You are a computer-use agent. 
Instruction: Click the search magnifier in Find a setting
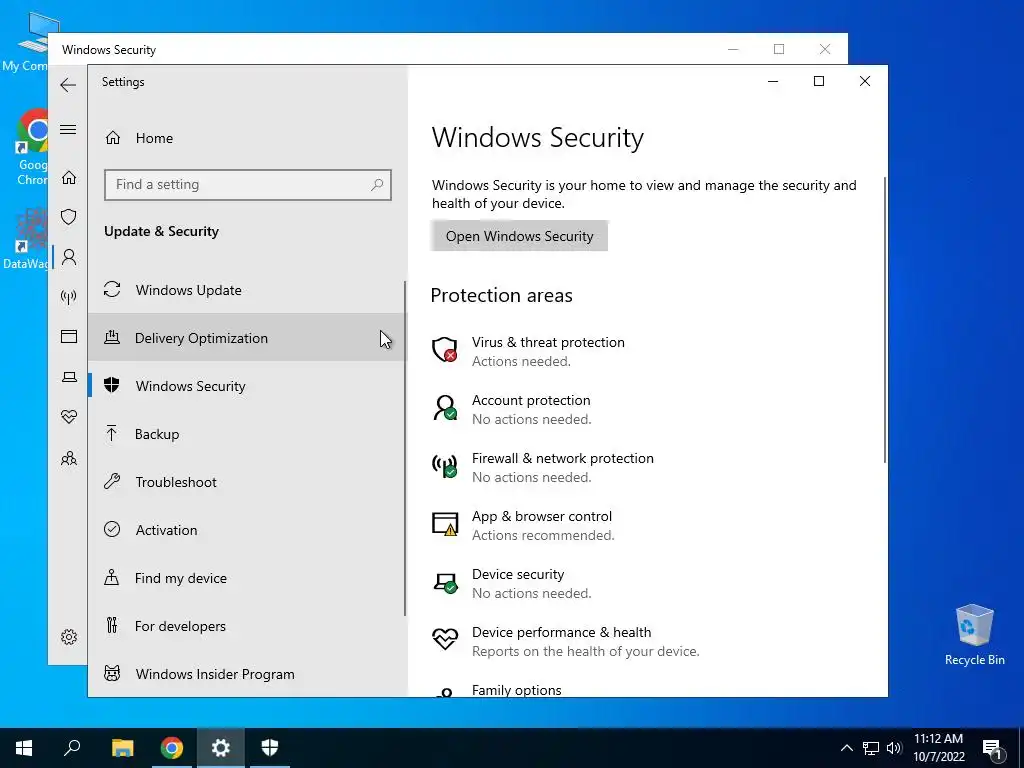pos(377,185)
